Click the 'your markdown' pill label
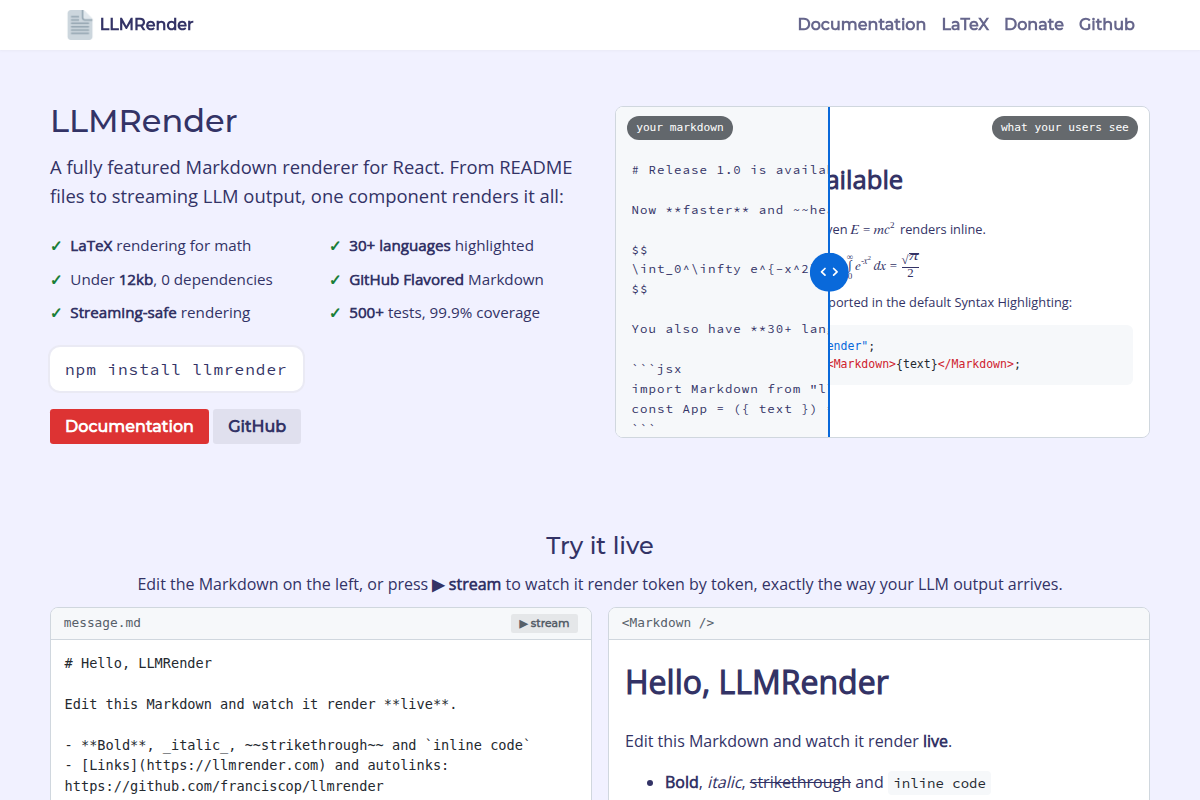Screen dimensions: 1200x800 point(680,128)
